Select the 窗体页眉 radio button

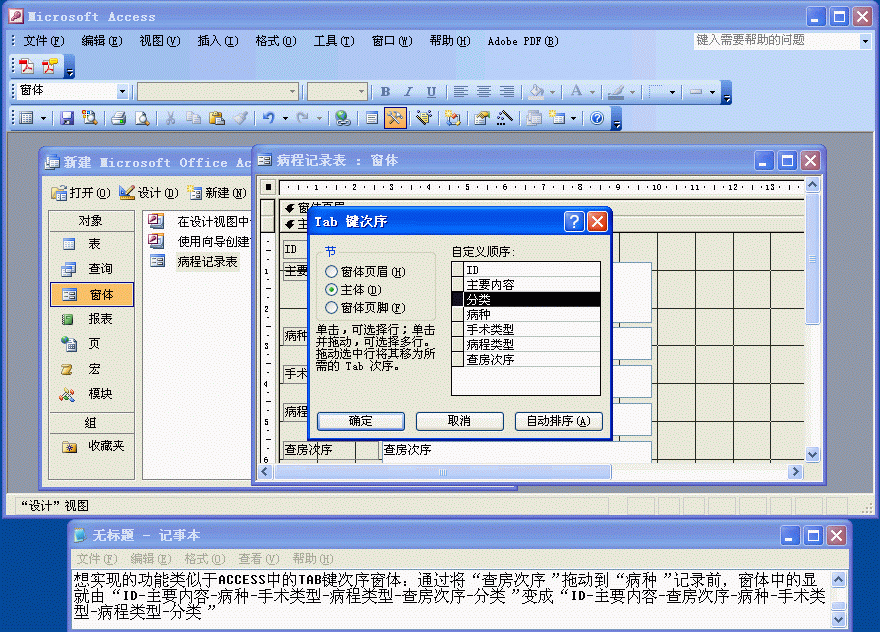pyautogui.click(x=332, y=272)
